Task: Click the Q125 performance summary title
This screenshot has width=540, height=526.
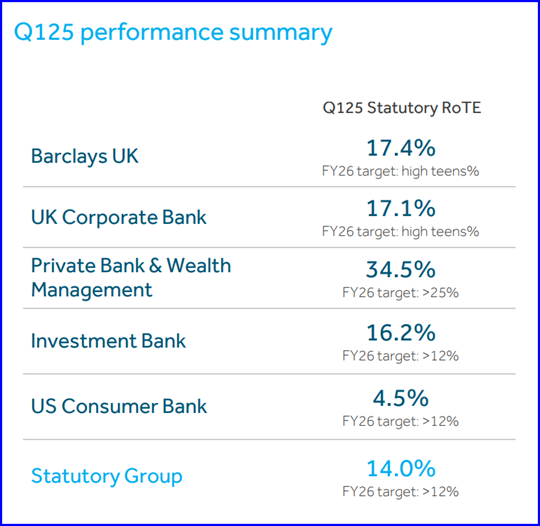Action: (x=173, y=33)
